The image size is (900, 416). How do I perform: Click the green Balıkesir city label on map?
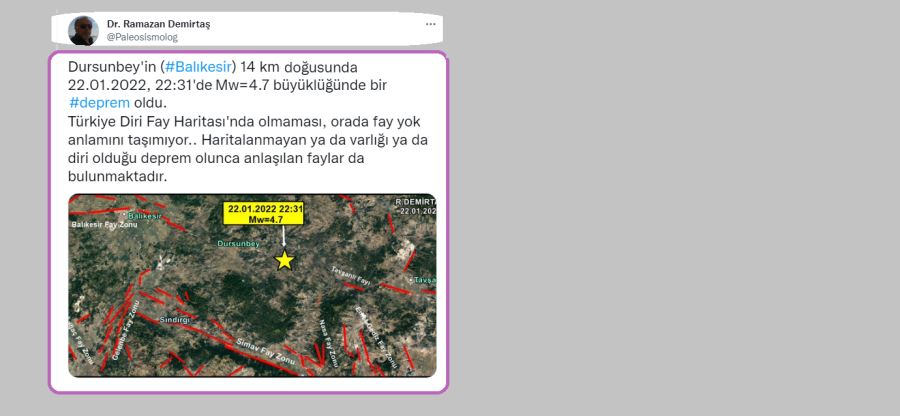[145, 216]
